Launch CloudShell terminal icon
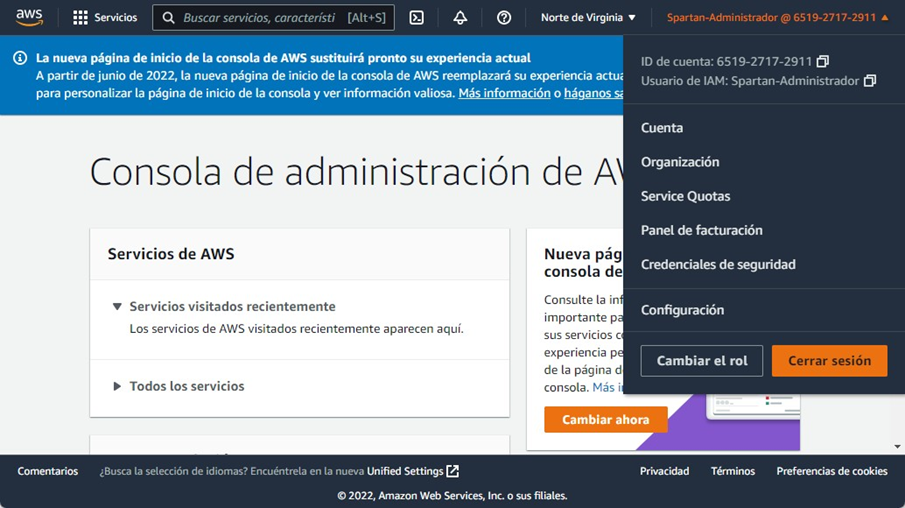The height and width of the screenshot is (508, 905). (x=417, y=18)
